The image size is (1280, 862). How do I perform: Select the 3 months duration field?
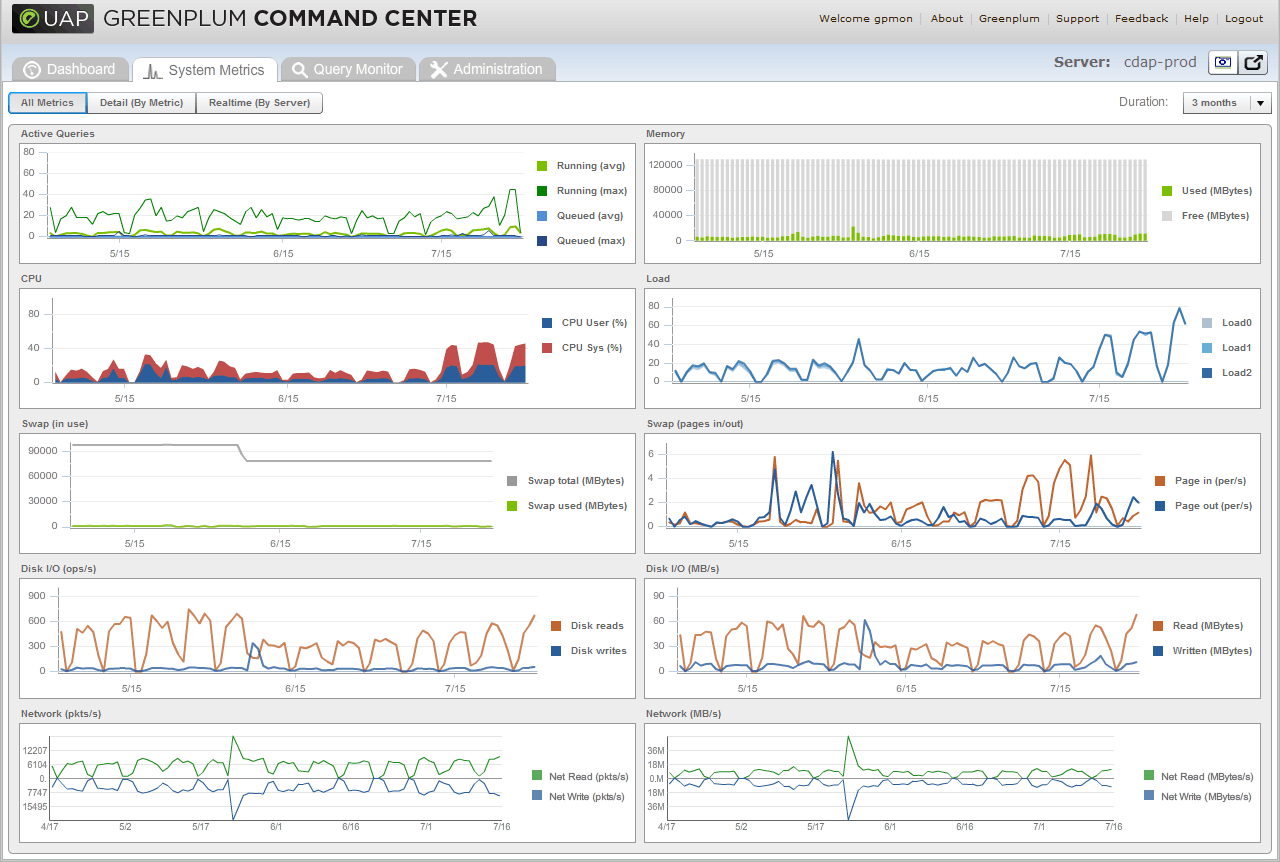1226,103
